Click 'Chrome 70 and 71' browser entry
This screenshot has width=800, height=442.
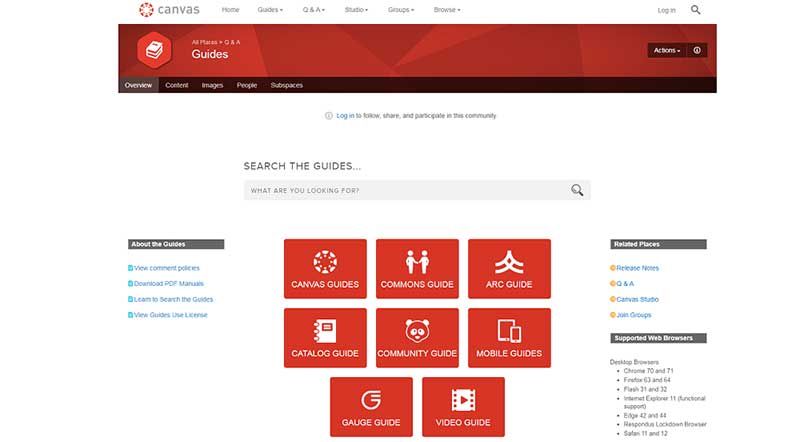[648, 371]
